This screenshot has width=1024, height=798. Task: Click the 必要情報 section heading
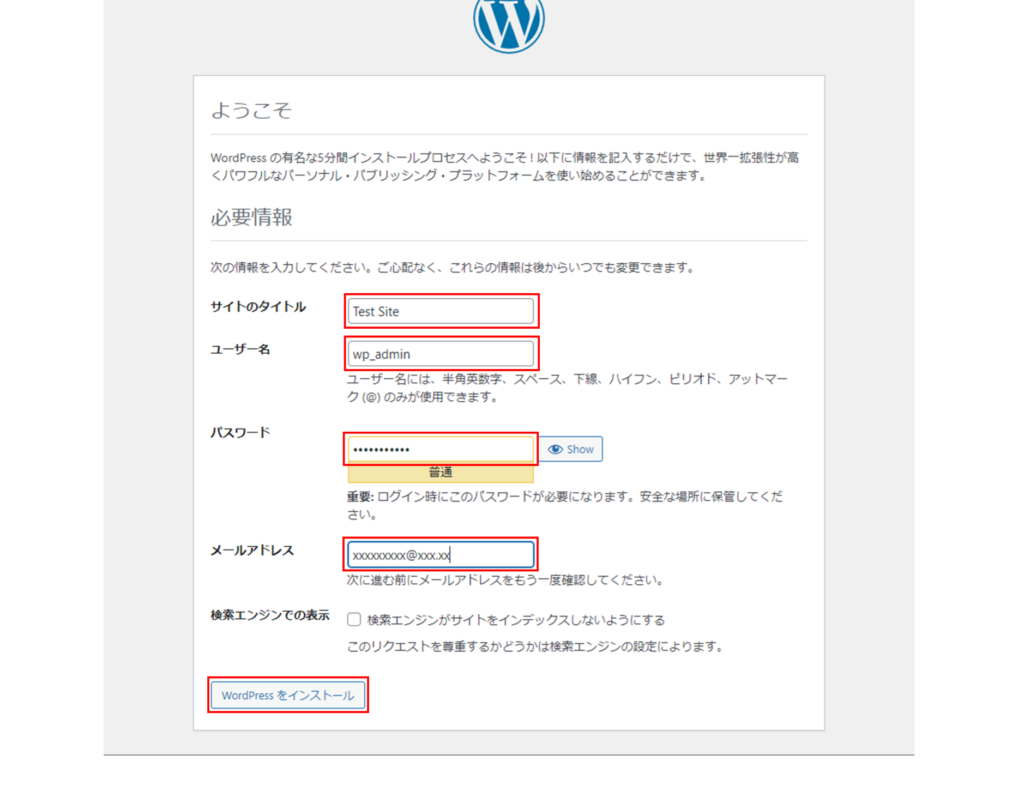[251, 217]
